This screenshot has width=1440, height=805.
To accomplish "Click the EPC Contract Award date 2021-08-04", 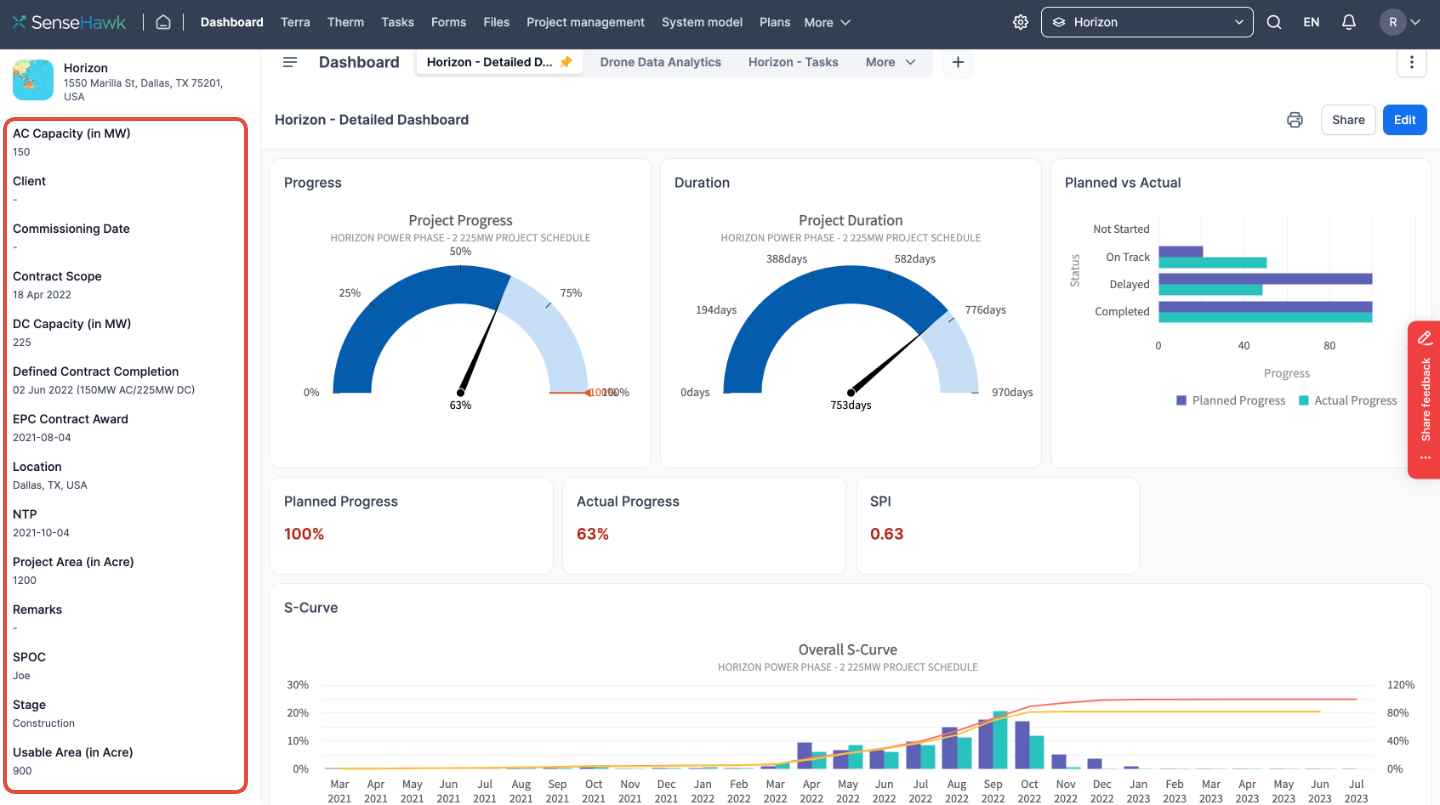I will (x=41, y=437).
